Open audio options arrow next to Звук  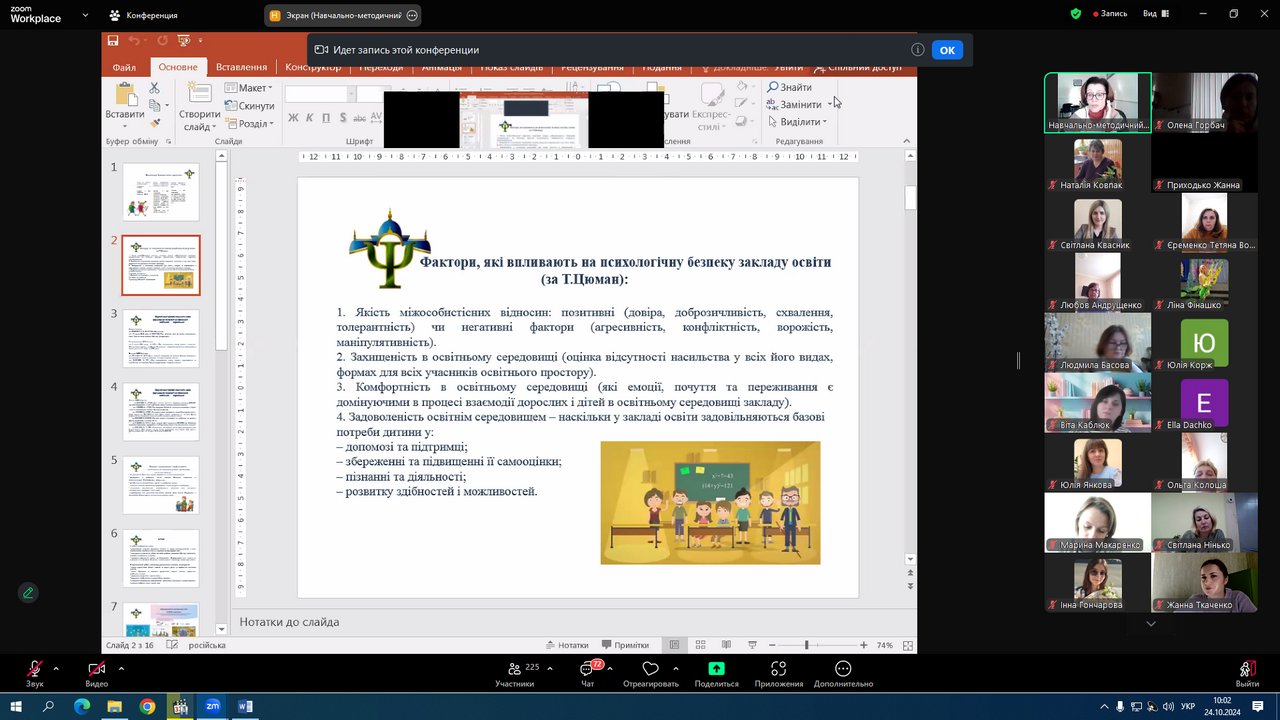click(x=56, y=668)
